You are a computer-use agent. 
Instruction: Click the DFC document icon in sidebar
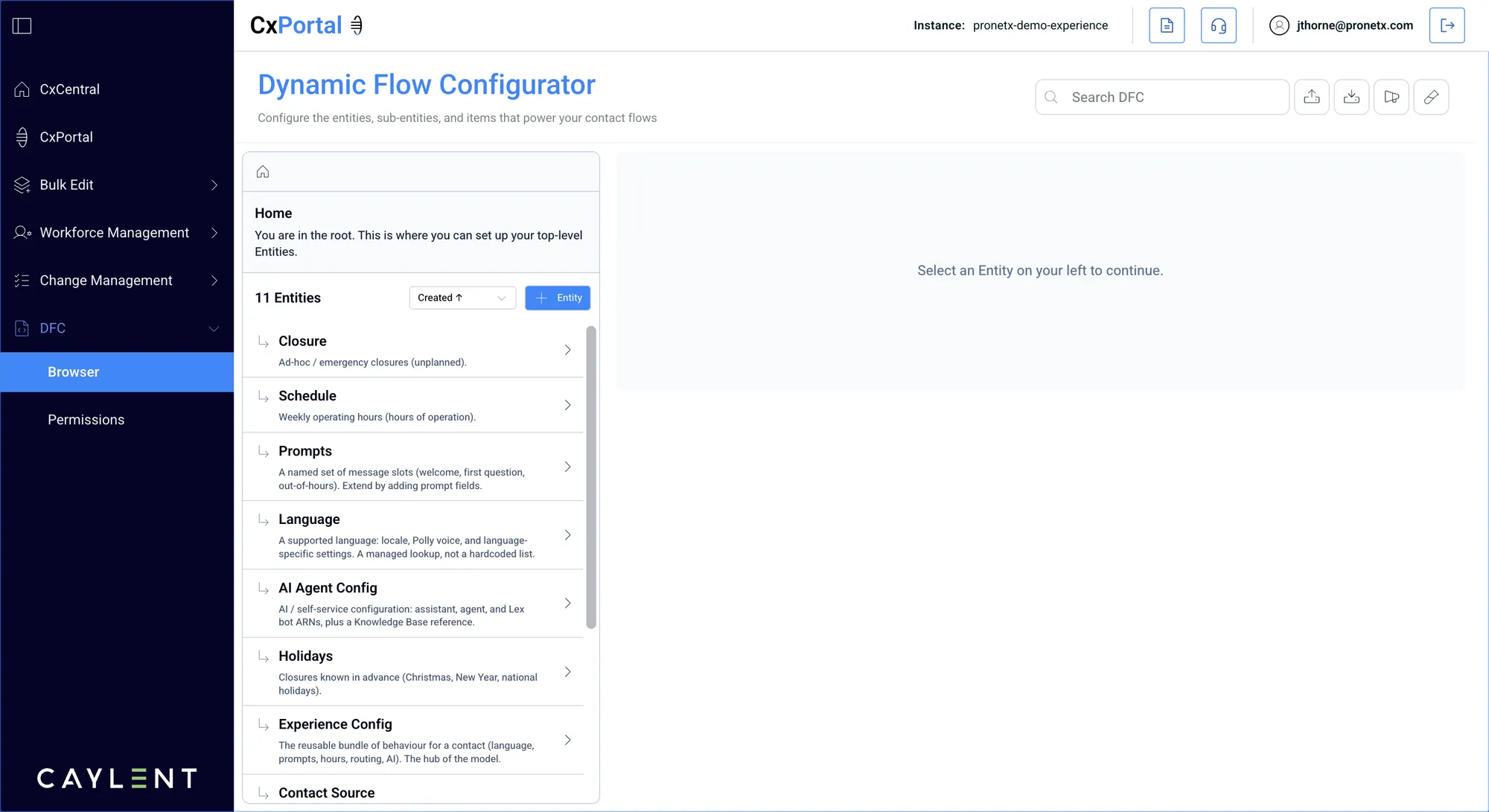click(x=22, y=328)
